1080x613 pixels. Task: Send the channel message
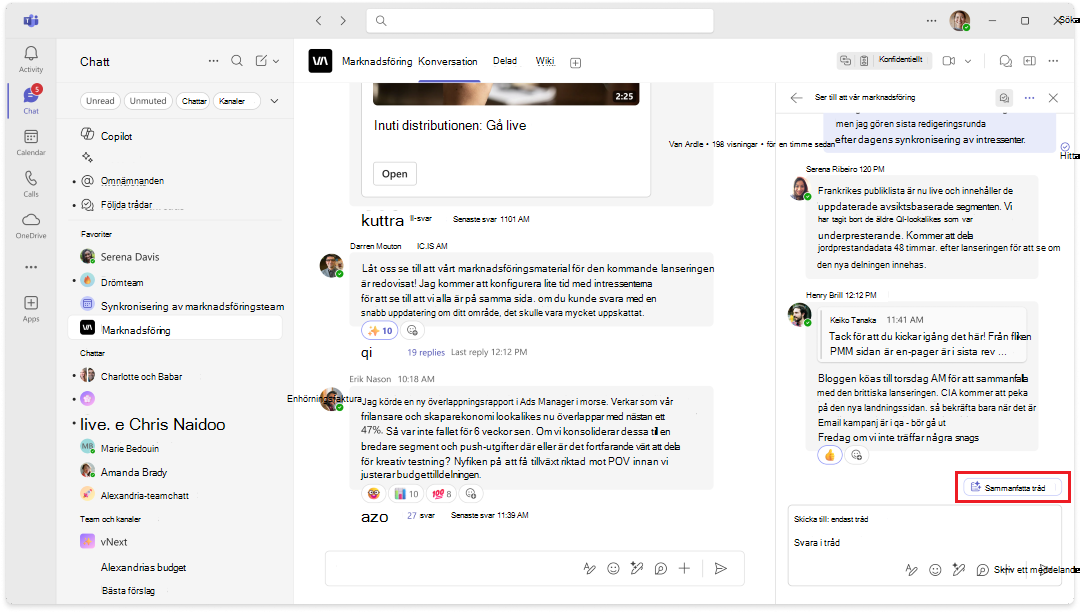[720, 568]
